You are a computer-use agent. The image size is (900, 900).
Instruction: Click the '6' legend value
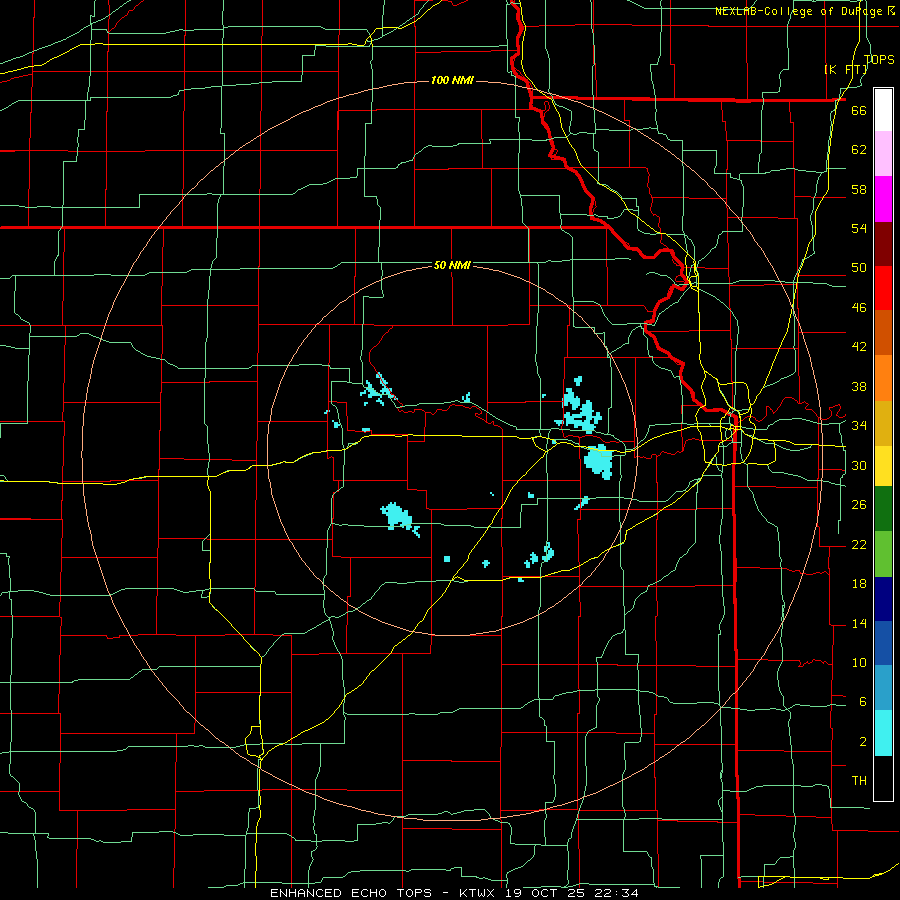[862, 701]
